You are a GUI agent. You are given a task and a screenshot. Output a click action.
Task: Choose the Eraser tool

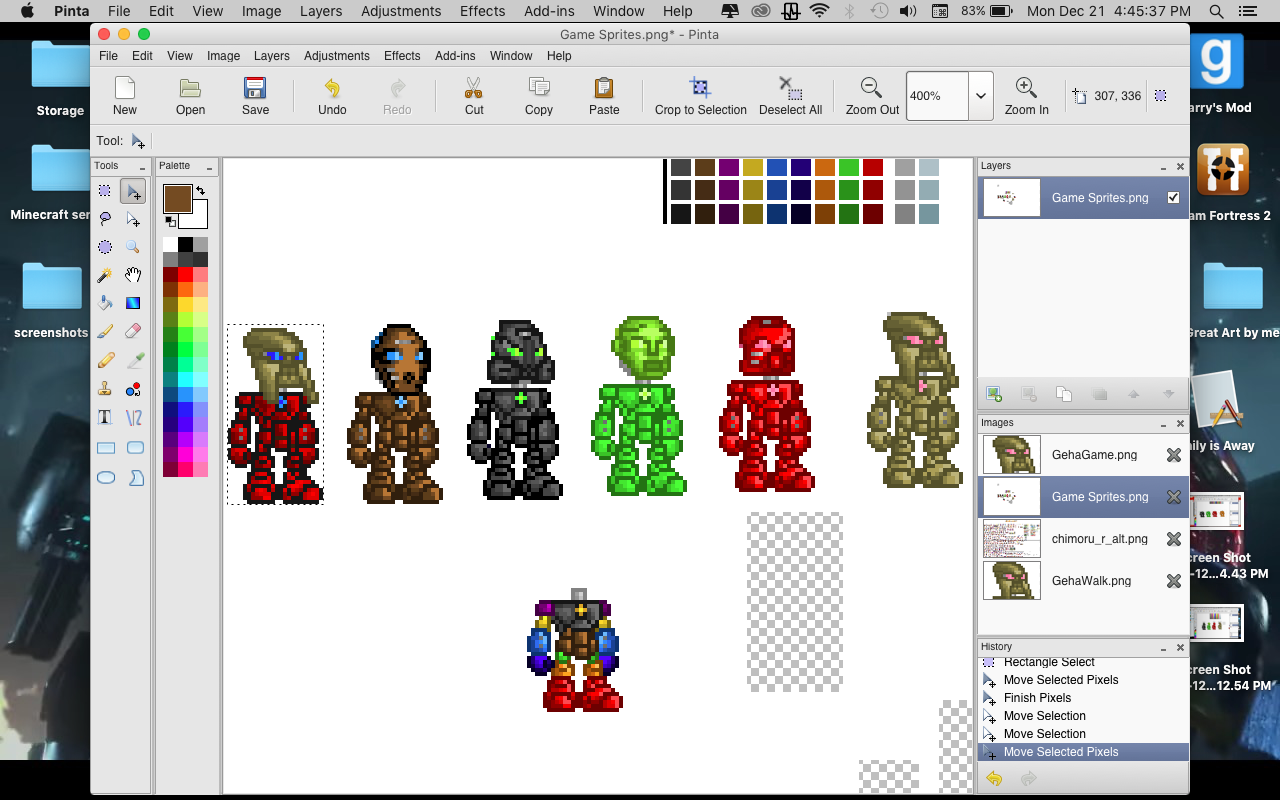133,331
